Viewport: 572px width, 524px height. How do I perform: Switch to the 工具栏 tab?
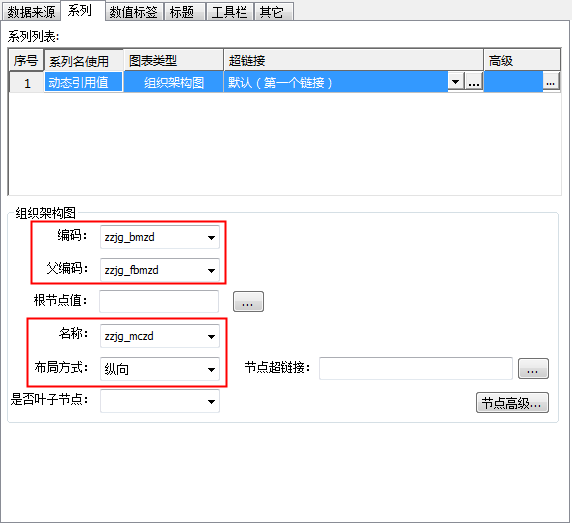tap(230, 12)
